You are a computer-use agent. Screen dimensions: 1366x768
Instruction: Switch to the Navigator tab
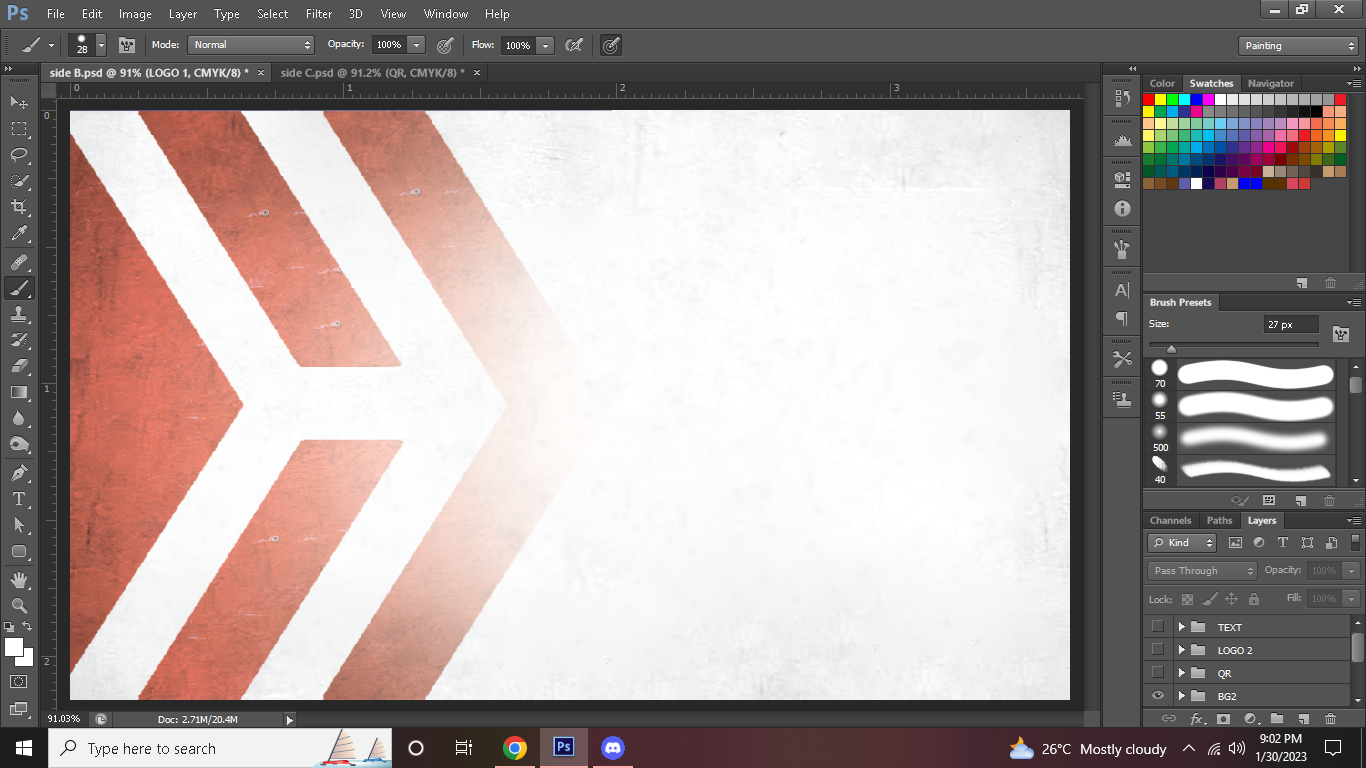tap(1271, 83)
